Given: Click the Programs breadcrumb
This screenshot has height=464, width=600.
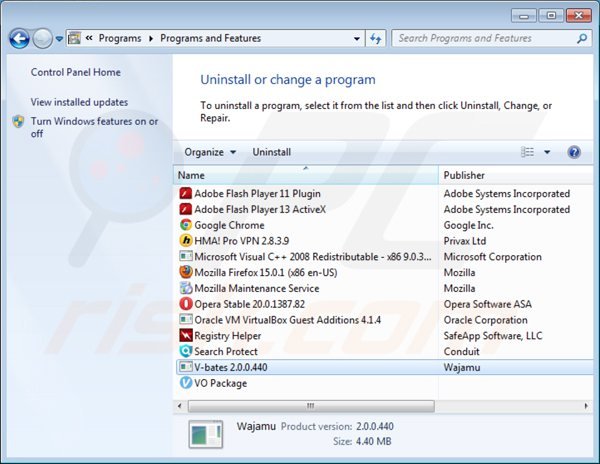Looking at the screenshot, I should click(x=120, y=38).
